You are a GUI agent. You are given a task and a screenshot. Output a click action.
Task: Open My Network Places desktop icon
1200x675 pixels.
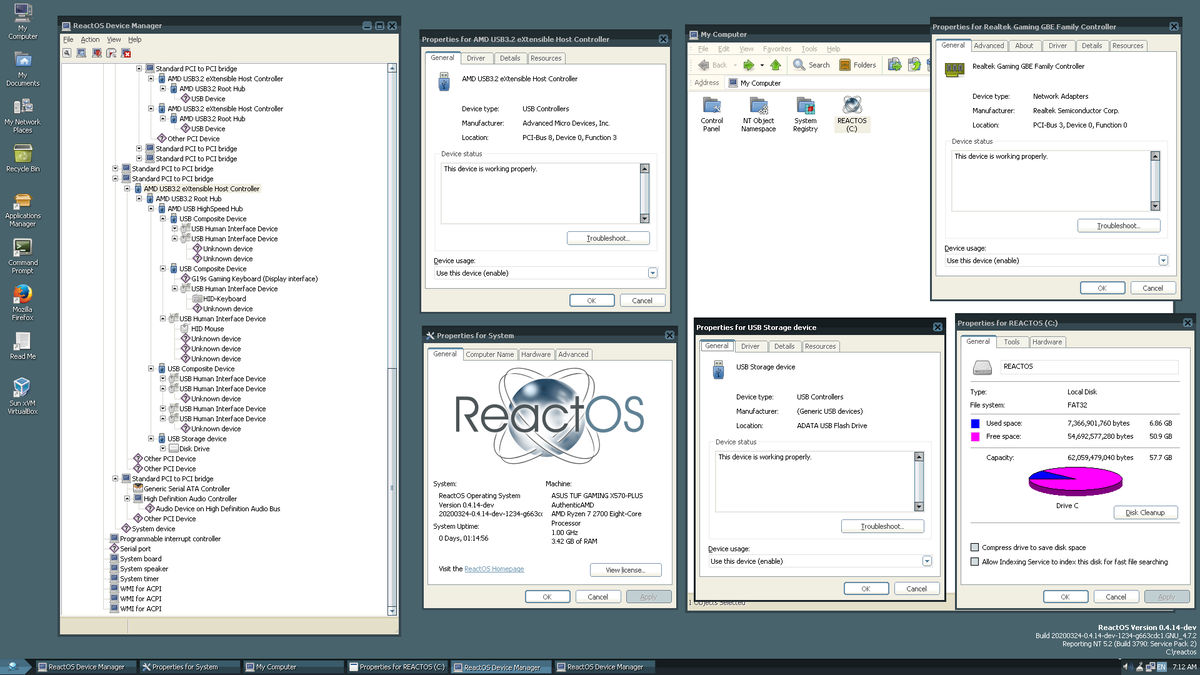click(22, 116)
